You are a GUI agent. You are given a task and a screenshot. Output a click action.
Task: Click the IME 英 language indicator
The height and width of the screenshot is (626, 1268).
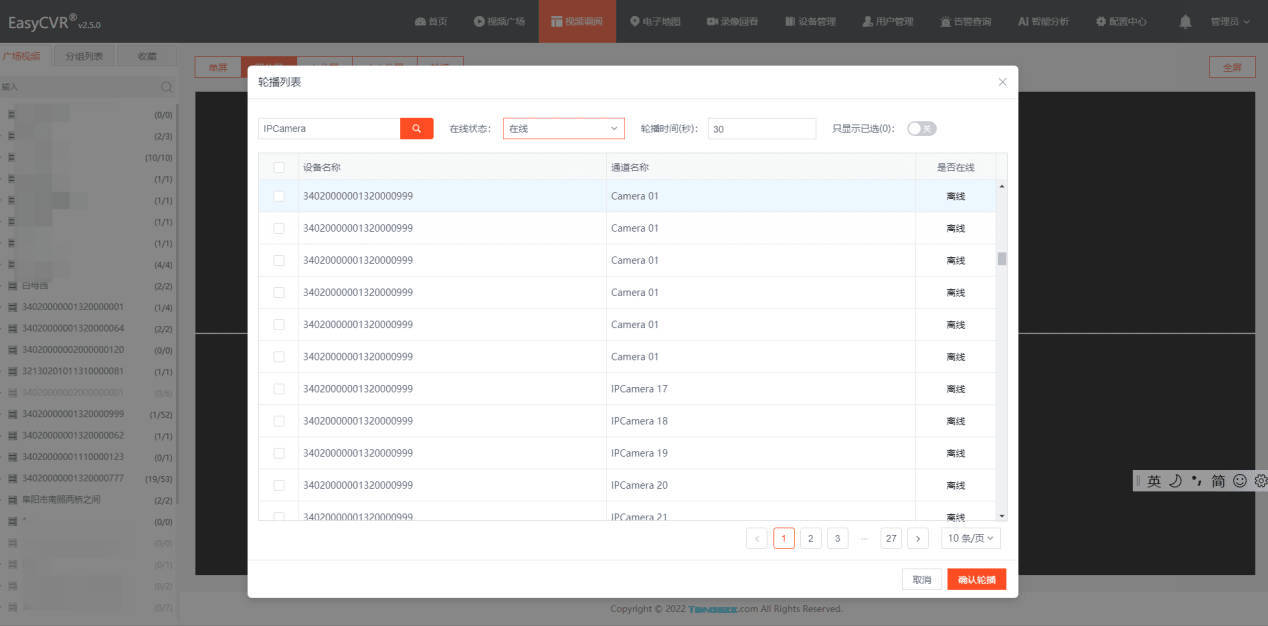(x=1154, y=481)
